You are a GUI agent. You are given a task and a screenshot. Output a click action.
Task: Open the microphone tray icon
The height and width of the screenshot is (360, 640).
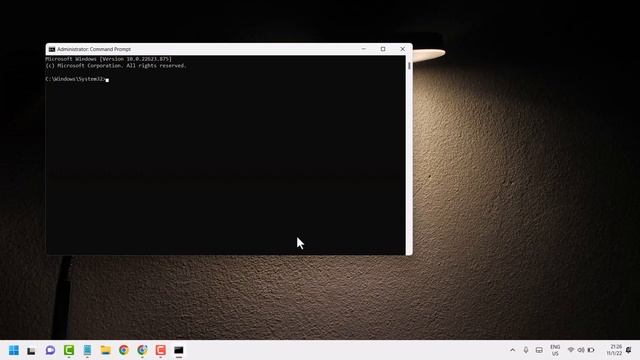pyautogui.click(x=526, y=350)
